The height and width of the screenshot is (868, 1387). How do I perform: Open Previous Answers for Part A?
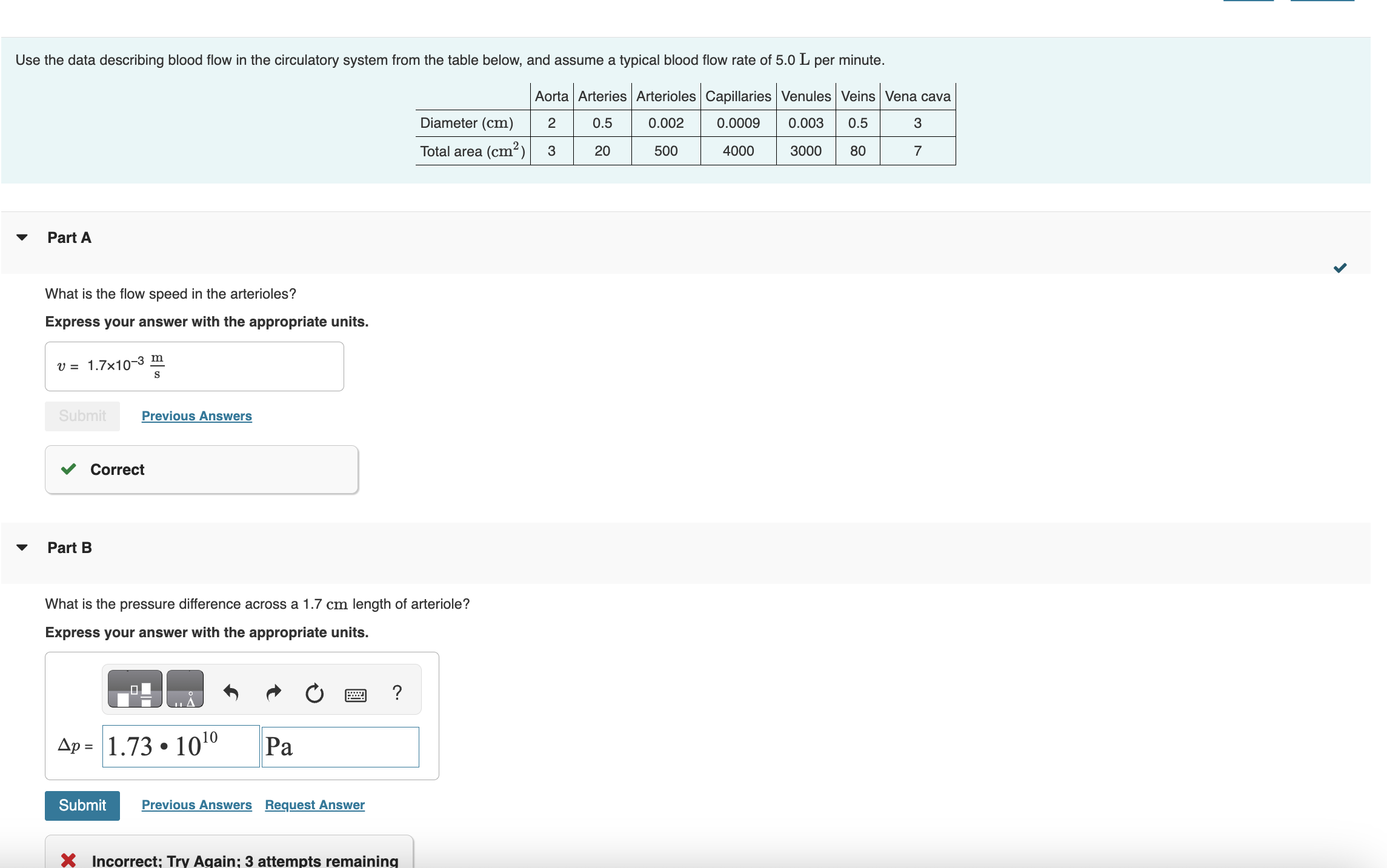click(196, 416)
